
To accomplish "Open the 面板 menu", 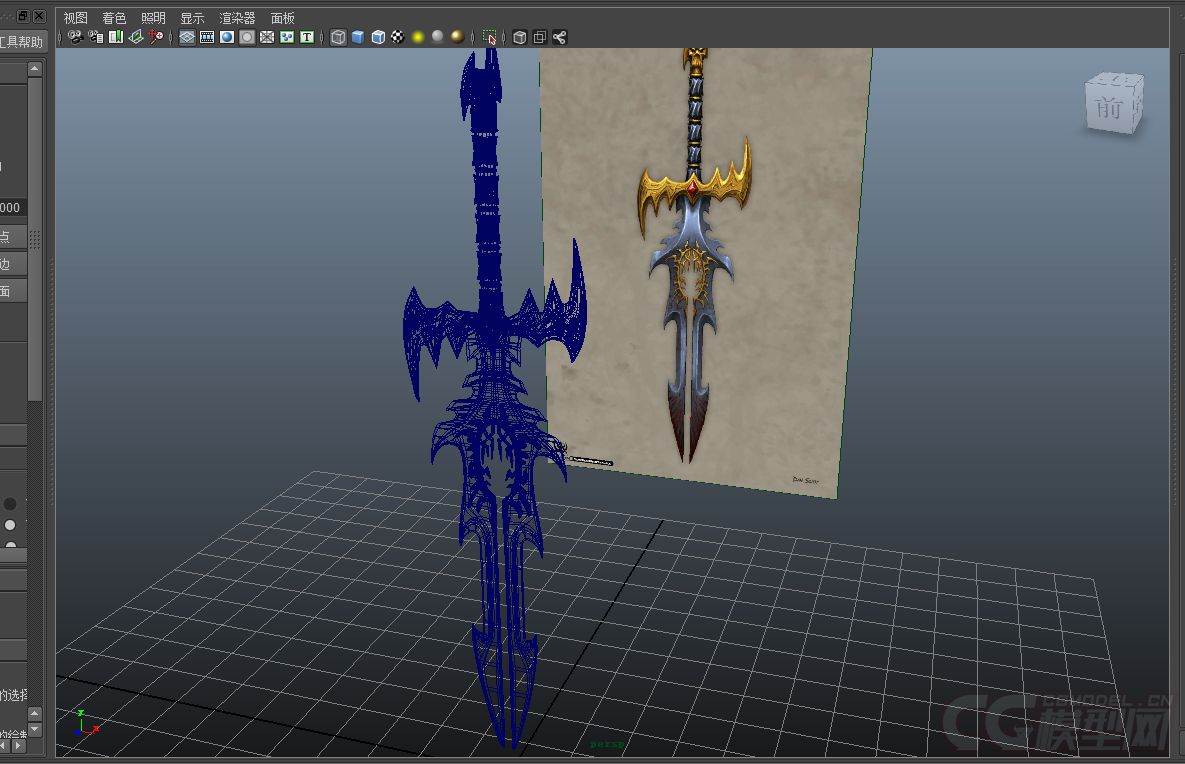I will 282,18.
